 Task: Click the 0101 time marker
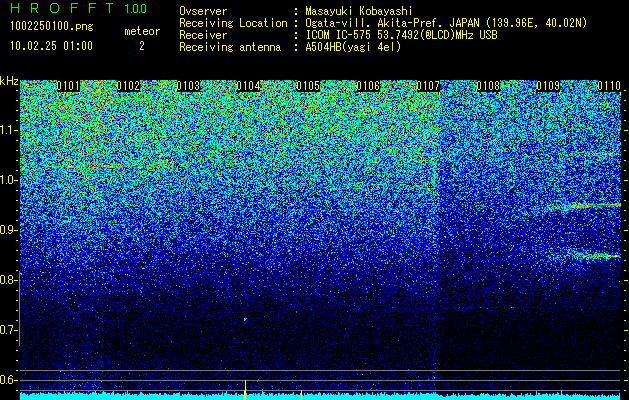68,86
